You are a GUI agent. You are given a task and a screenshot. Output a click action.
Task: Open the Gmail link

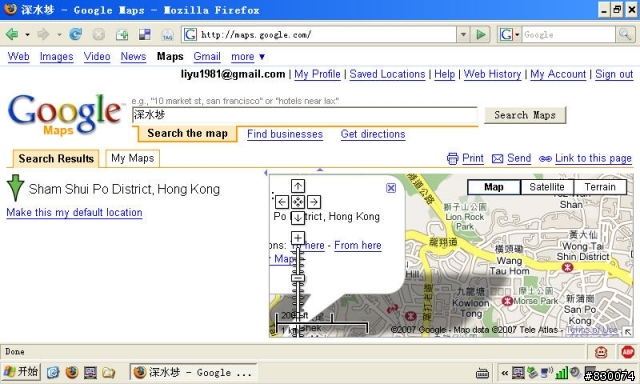pos(207,57)
